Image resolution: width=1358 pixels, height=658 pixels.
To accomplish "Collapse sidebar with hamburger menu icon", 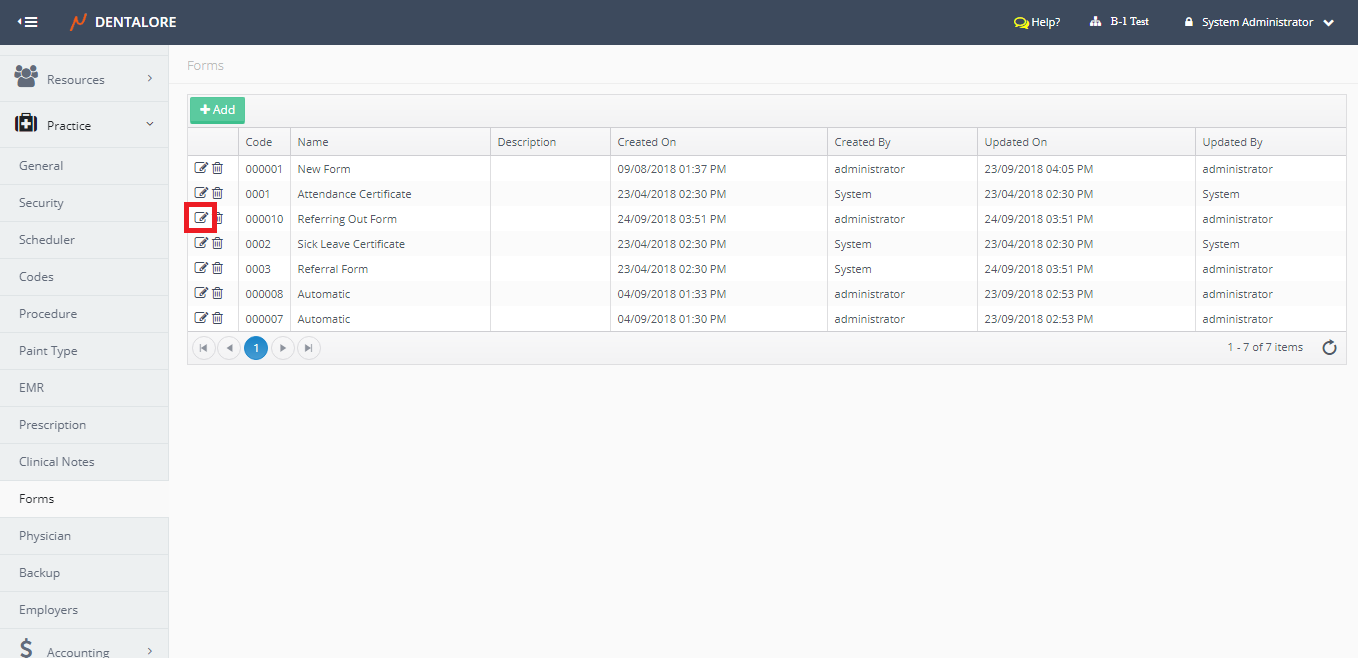I will point(28,22).
